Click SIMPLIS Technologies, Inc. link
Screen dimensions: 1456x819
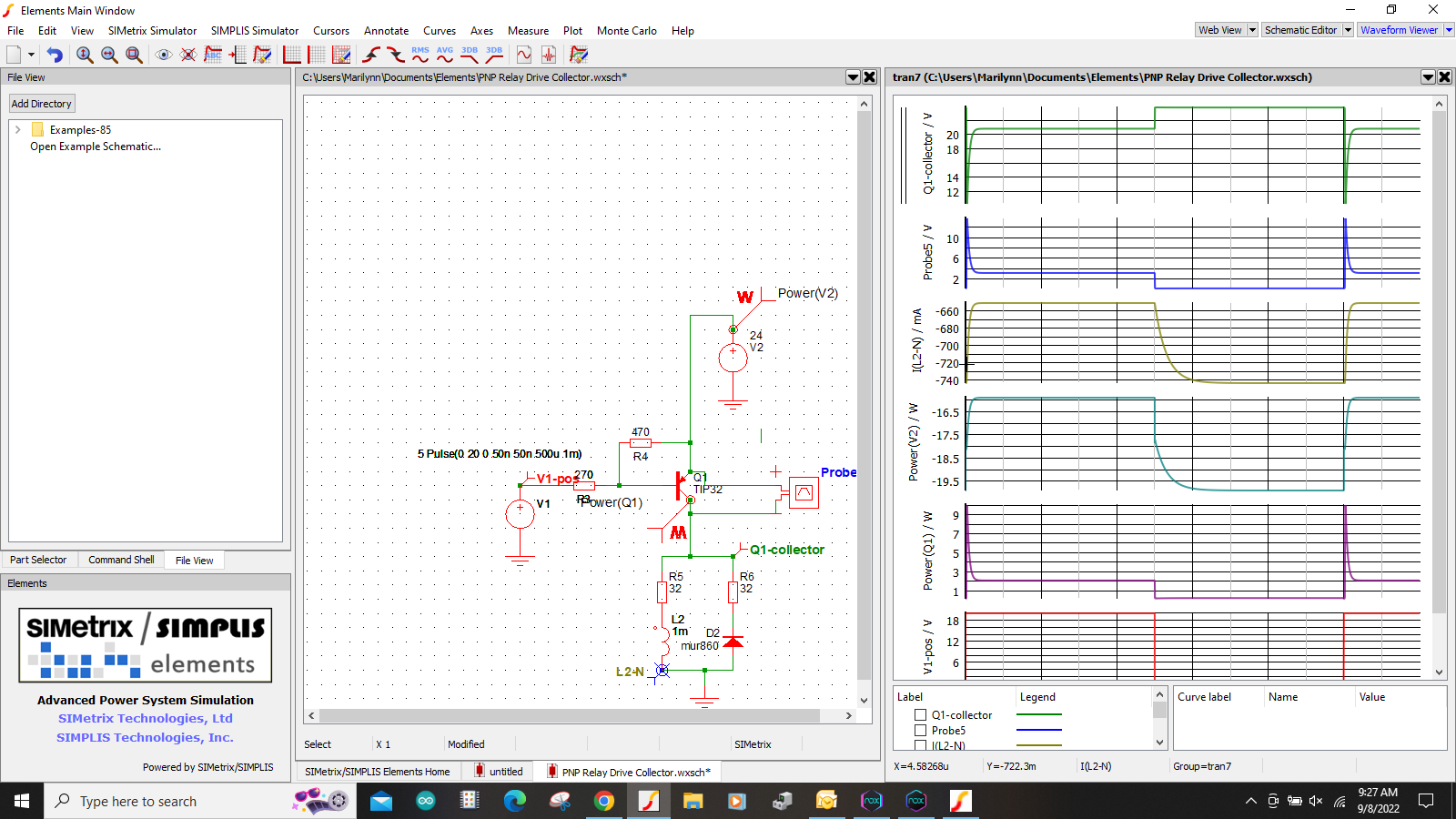(146, 738)
